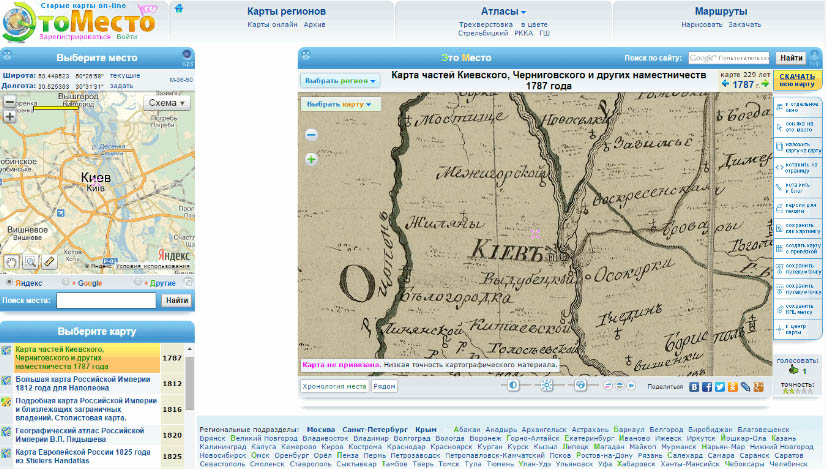This screenshot has height=469, width=826.
Task: Open Стрельбицкий atlas link
Action: coord(483,33)
